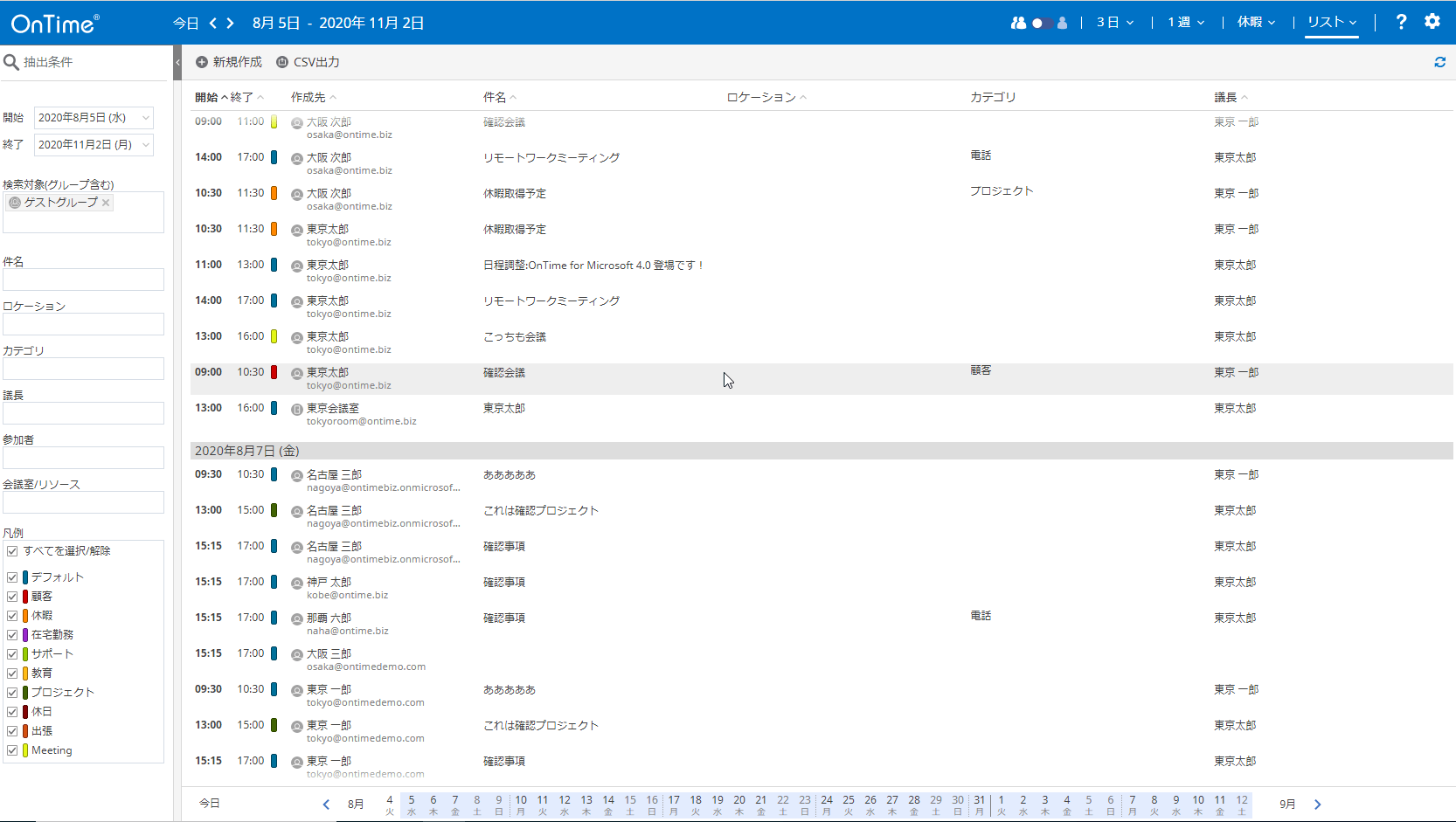The width and height of the screenshot is (1456, 822).
Task: Remove the ゲストグループ tag with x
Action: click(106, 203)
